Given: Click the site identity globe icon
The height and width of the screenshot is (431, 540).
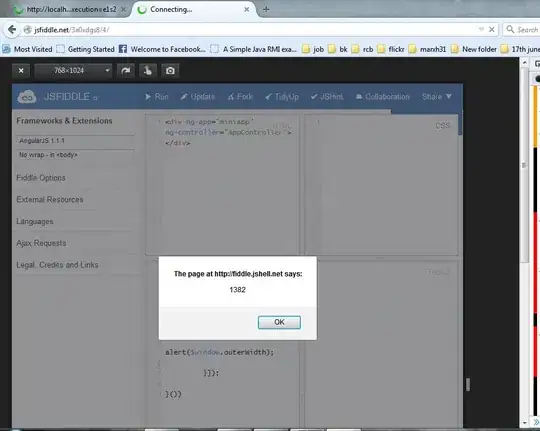Looking at the screenshot, I should pos(28,30).
